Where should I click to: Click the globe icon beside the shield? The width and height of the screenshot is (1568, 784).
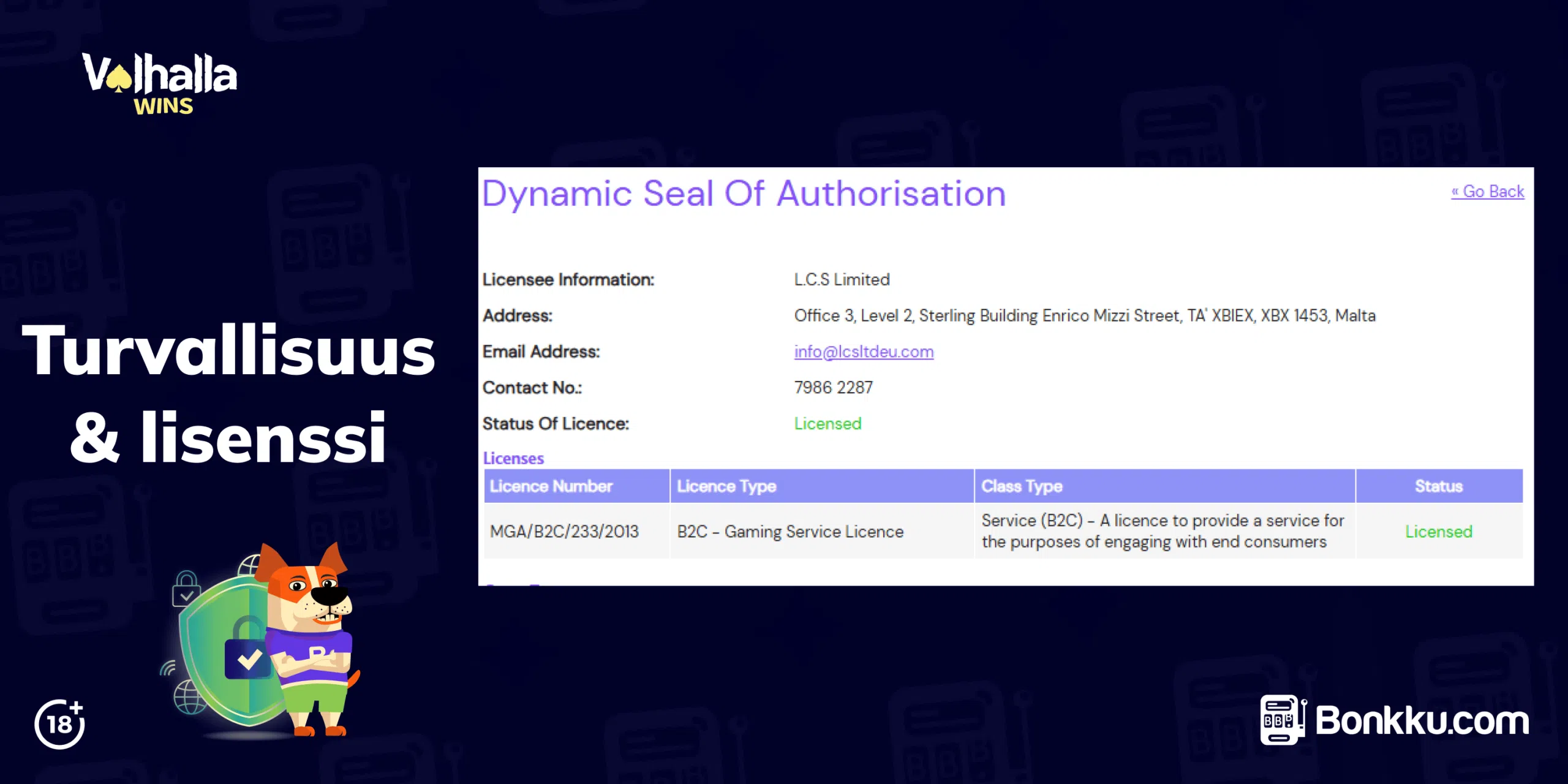click(189, 698)
